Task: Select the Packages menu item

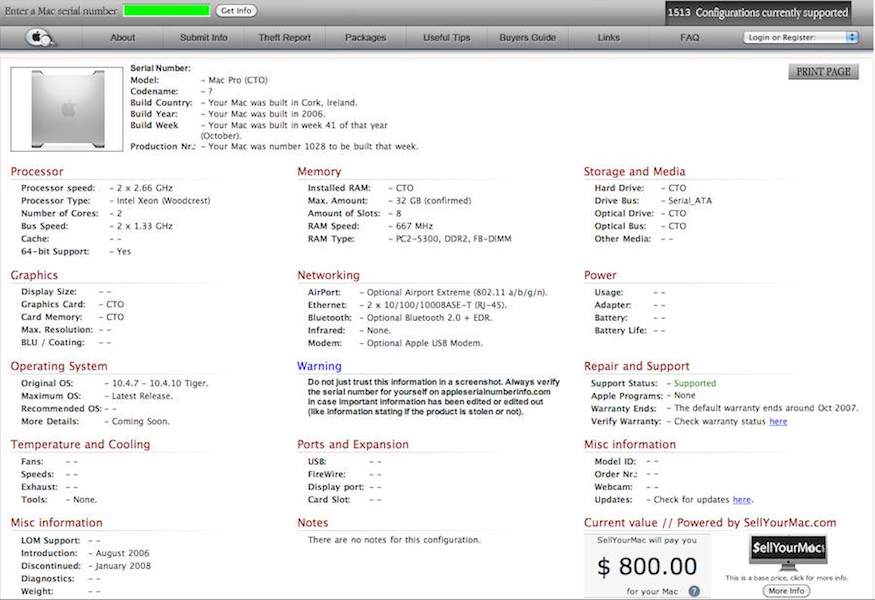Action: tap(366, 37)
